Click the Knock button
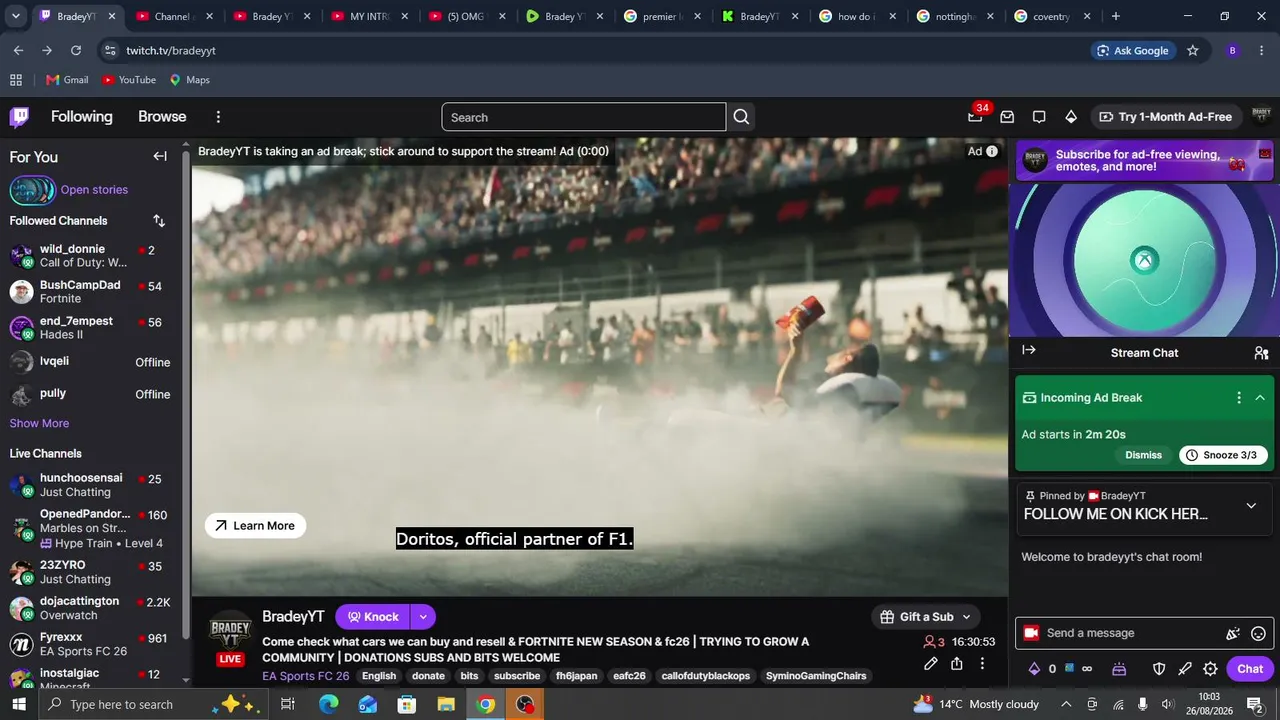Screen dimensions: 1280x720 pyautogui.click(x=374, y=617)
